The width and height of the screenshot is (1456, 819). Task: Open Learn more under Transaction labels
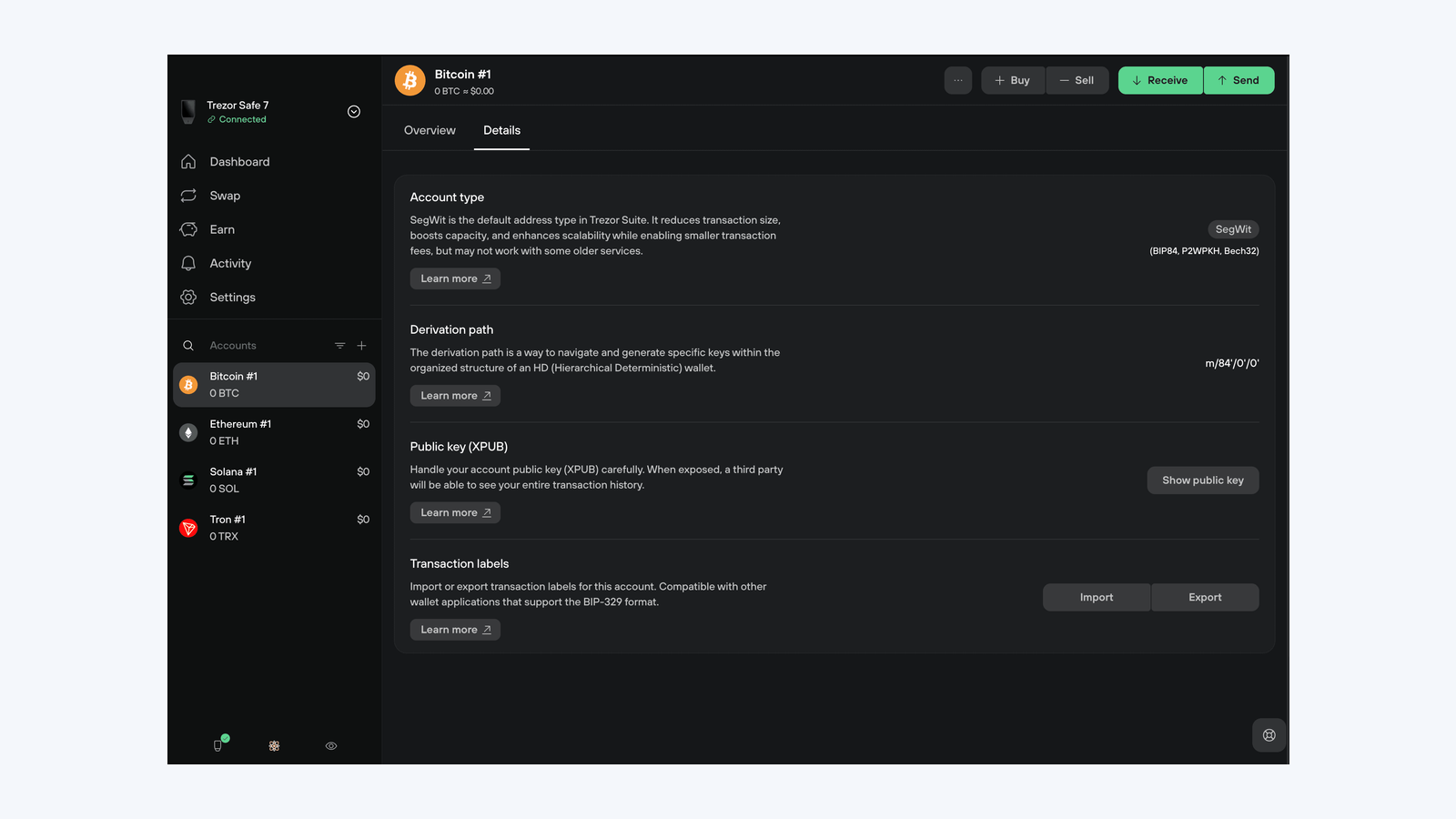(x=455, y=630)
